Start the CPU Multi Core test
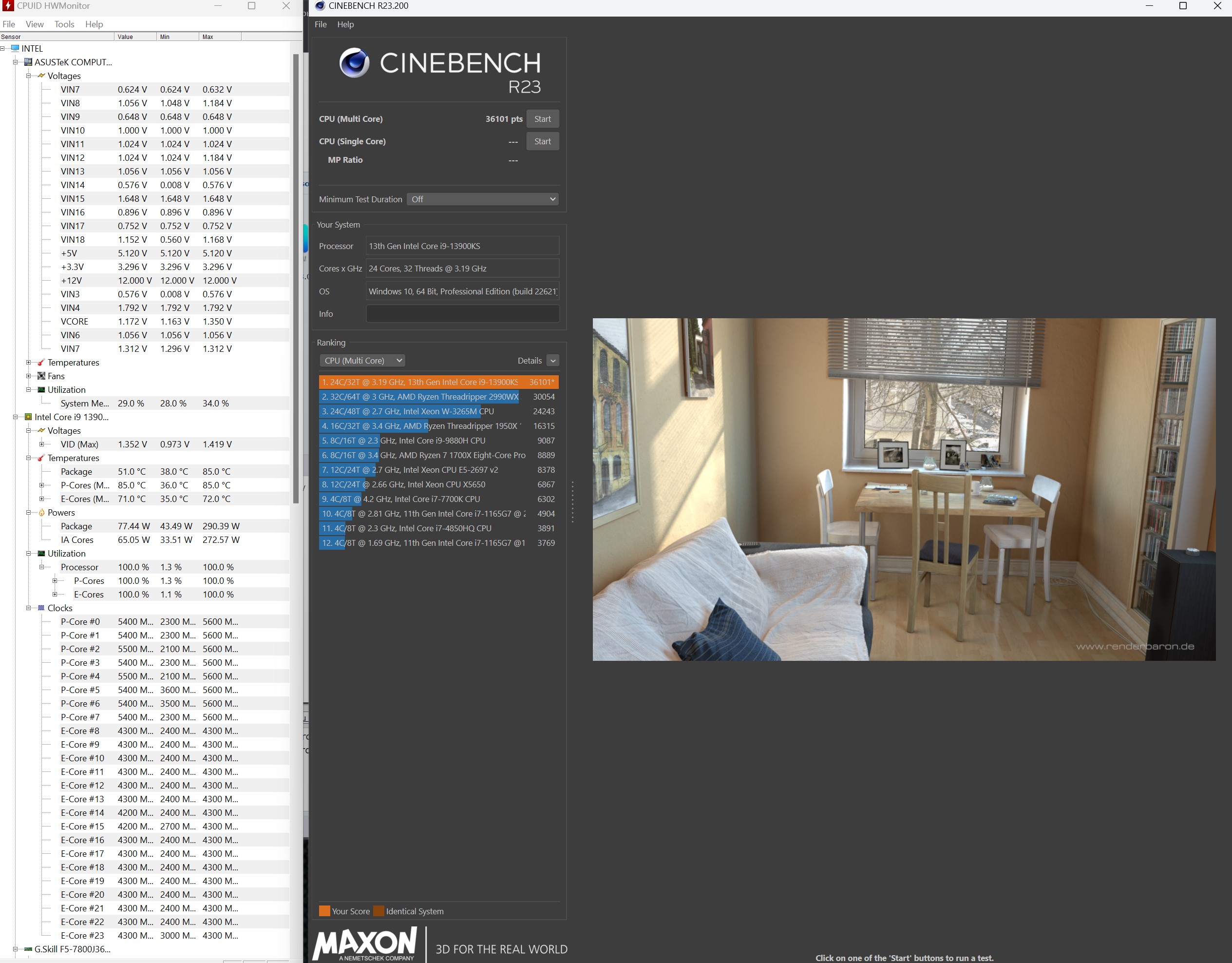Screen dimensions: 1232x963 pyautogui.click(x=542, y=119)
